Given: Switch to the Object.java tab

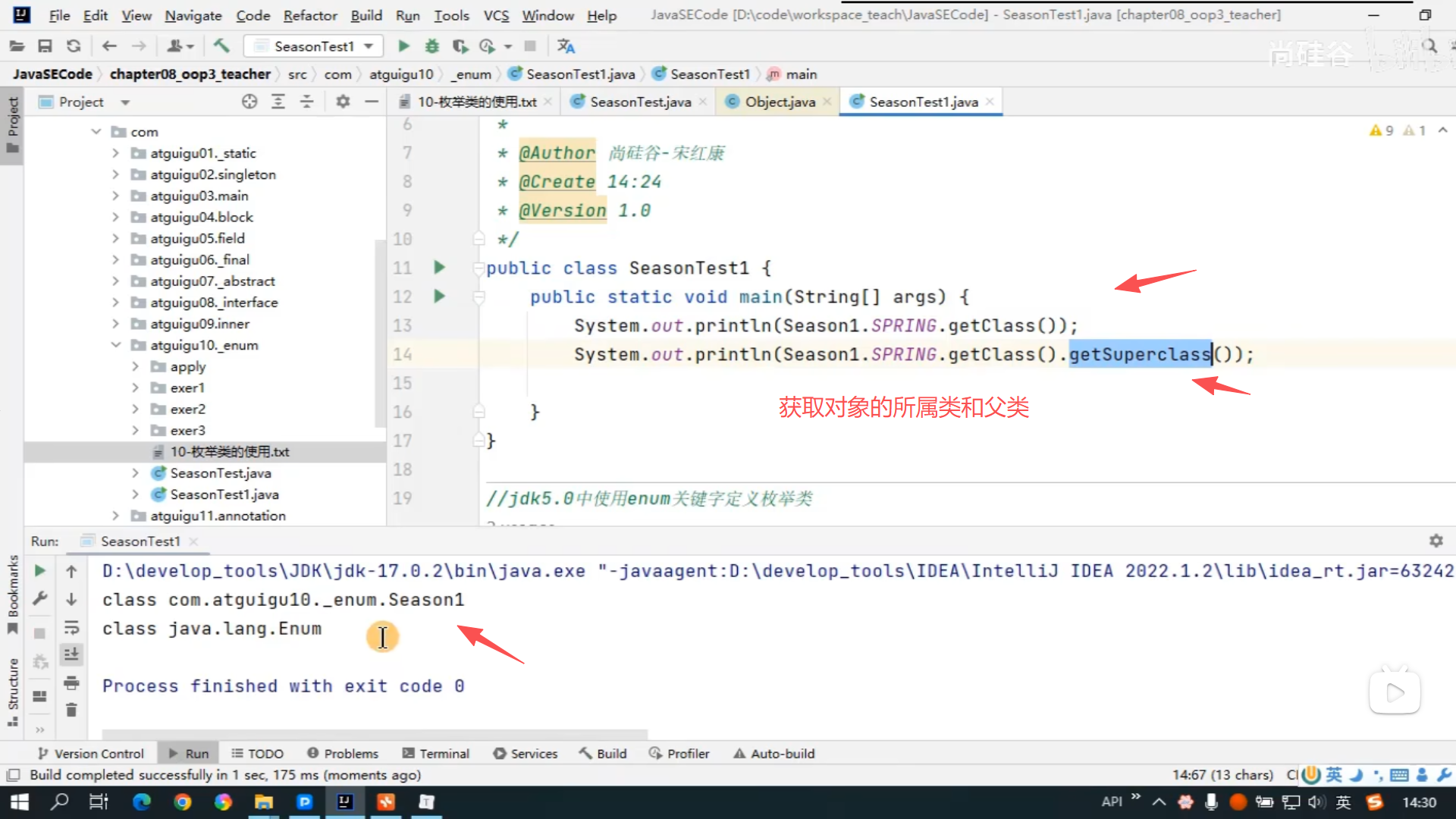Looking at the screenshot, I should coord(780,102).
